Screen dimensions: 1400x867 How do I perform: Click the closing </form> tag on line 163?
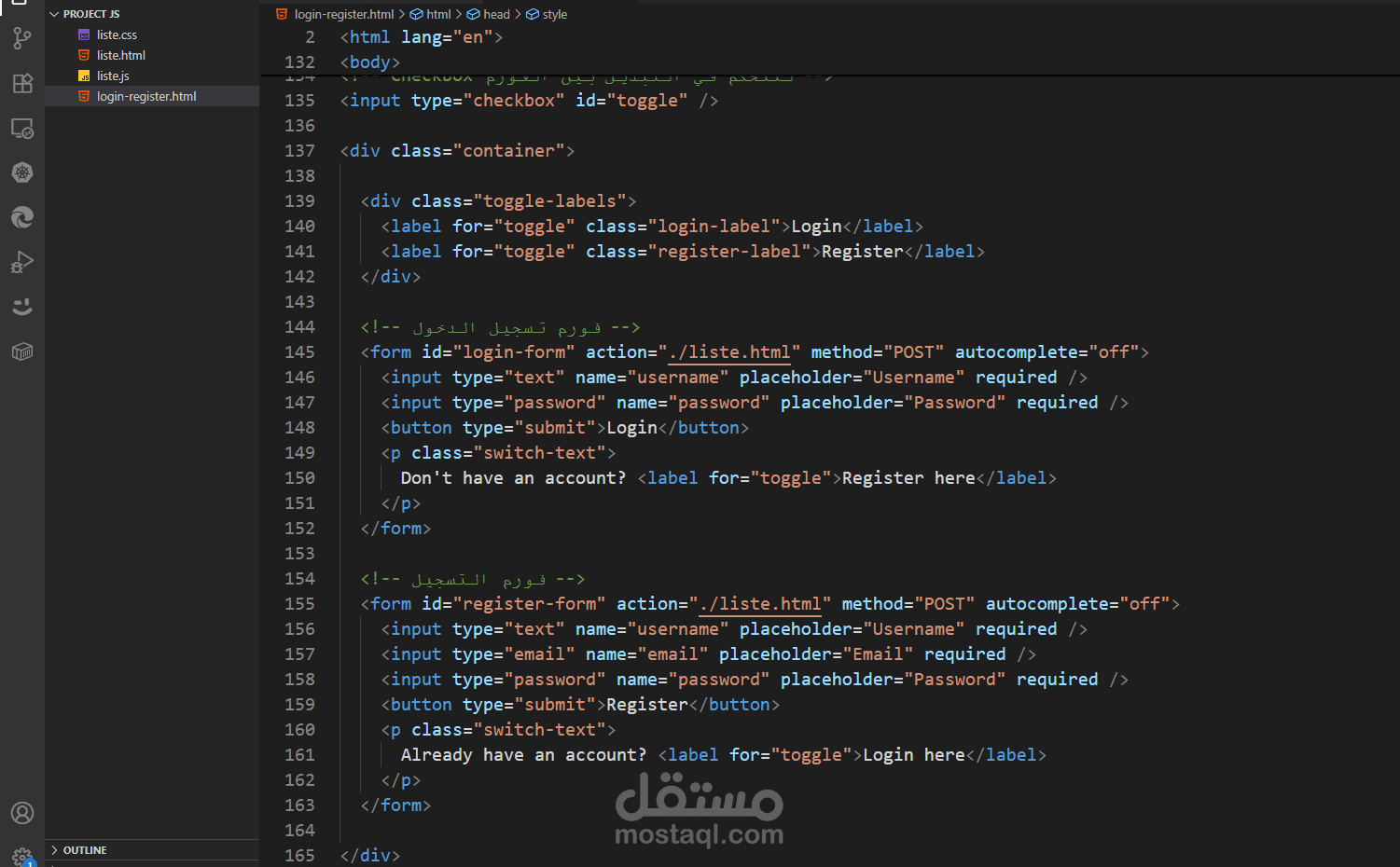(x=396, y=805)
